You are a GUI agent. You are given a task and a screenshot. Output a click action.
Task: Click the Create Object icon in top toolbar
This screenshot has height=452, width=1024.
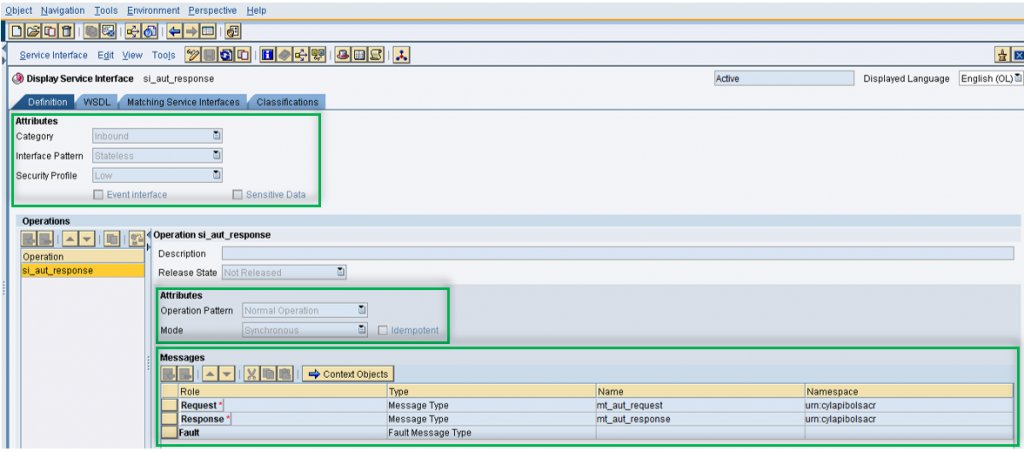(x=17, y=31)
